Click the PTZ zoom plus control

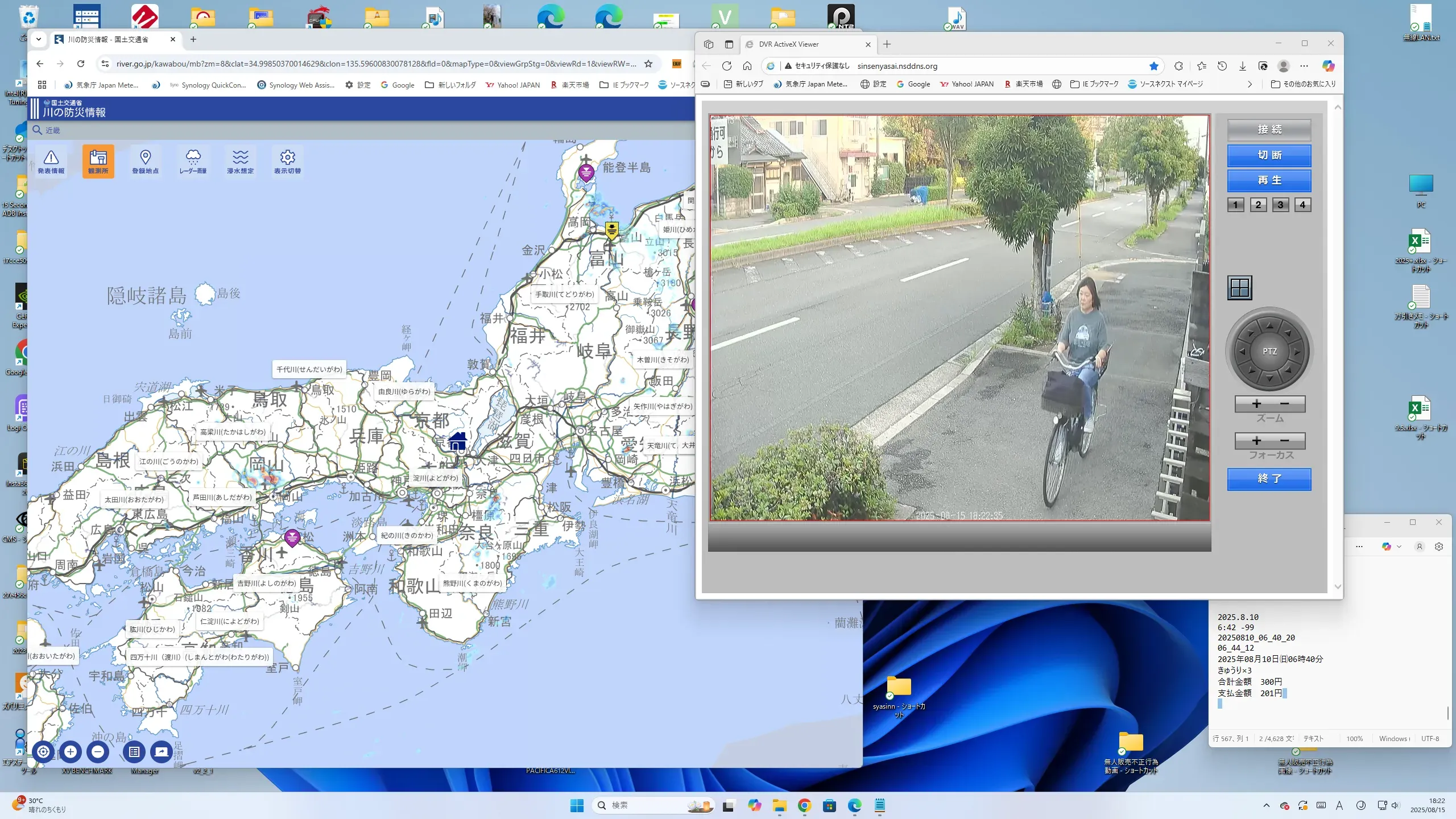1256,404
